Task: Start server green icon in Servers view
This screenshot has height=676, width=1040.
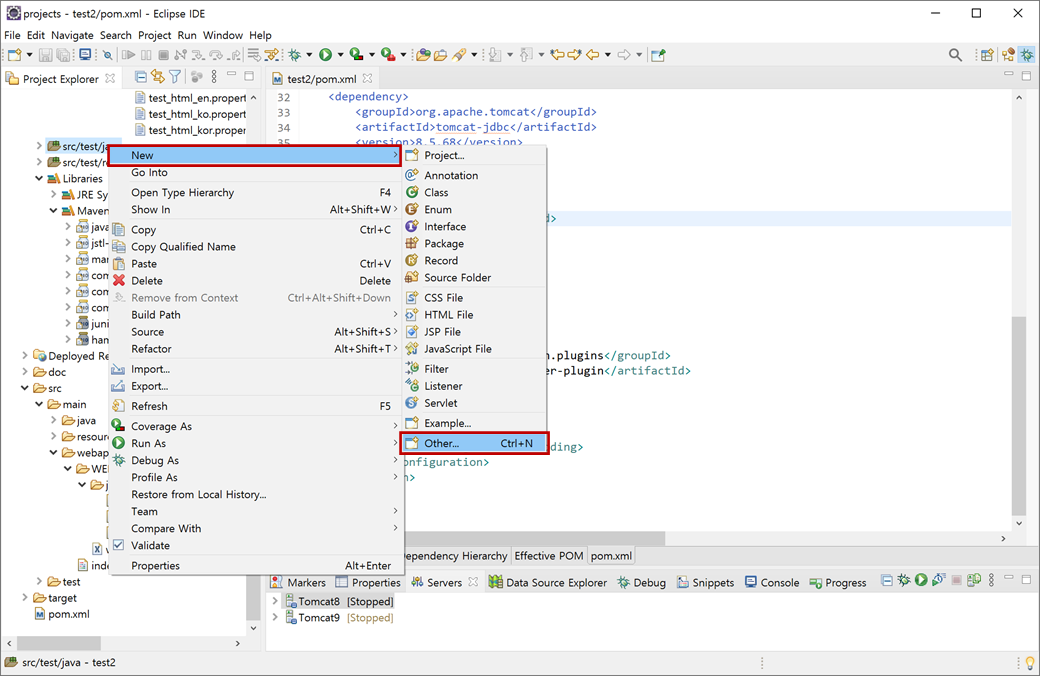Action: tap(921, 580)
